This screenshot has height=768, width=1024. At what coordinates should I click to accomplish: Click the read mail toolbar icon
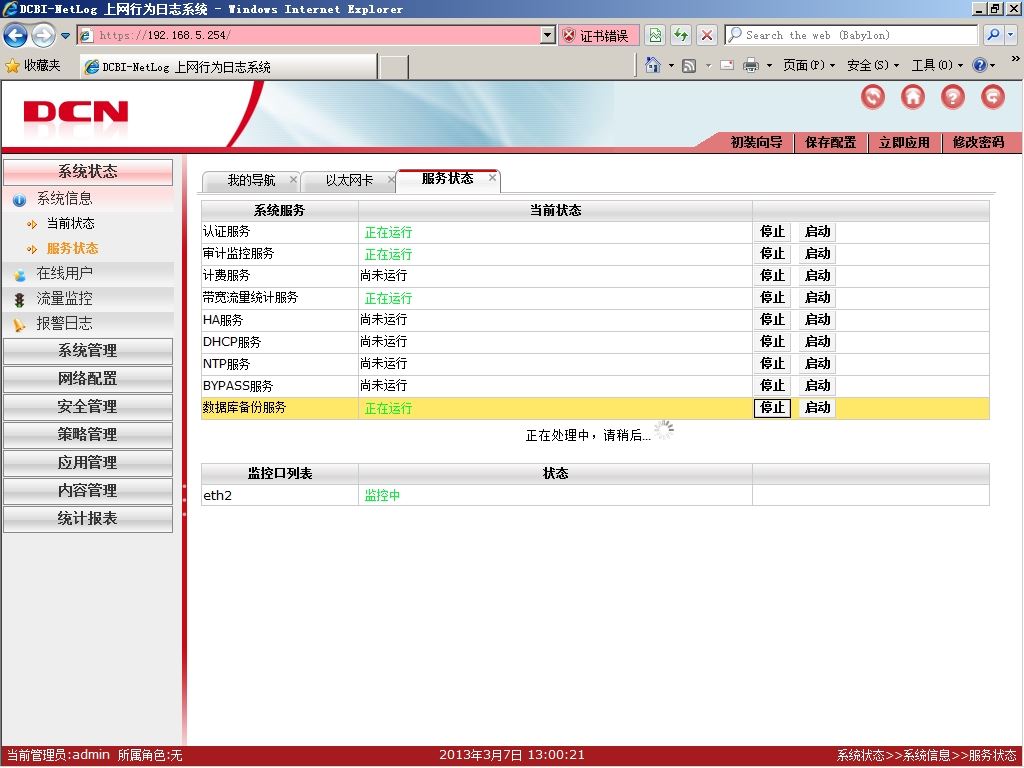tap(727, 65)
